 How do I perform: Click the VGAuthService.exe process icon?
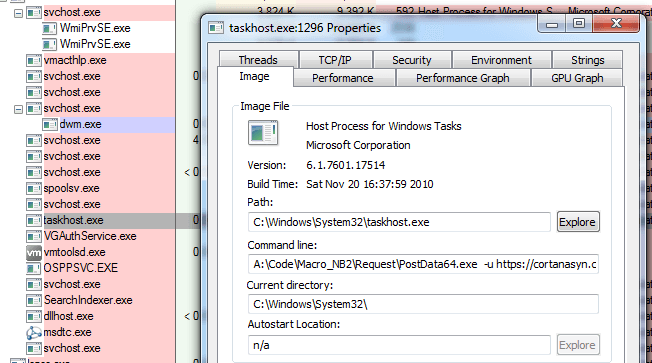coord(34,237)
